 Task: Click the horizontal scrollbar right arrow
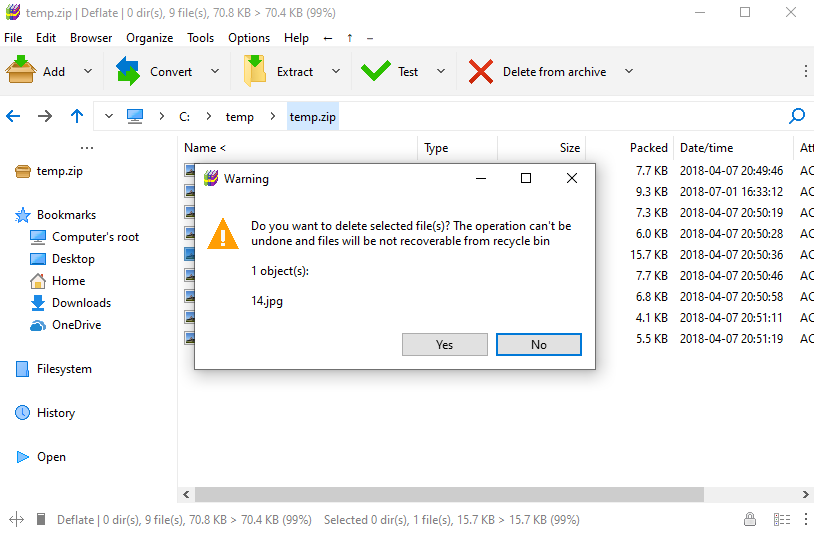click(x=805, y=494)
